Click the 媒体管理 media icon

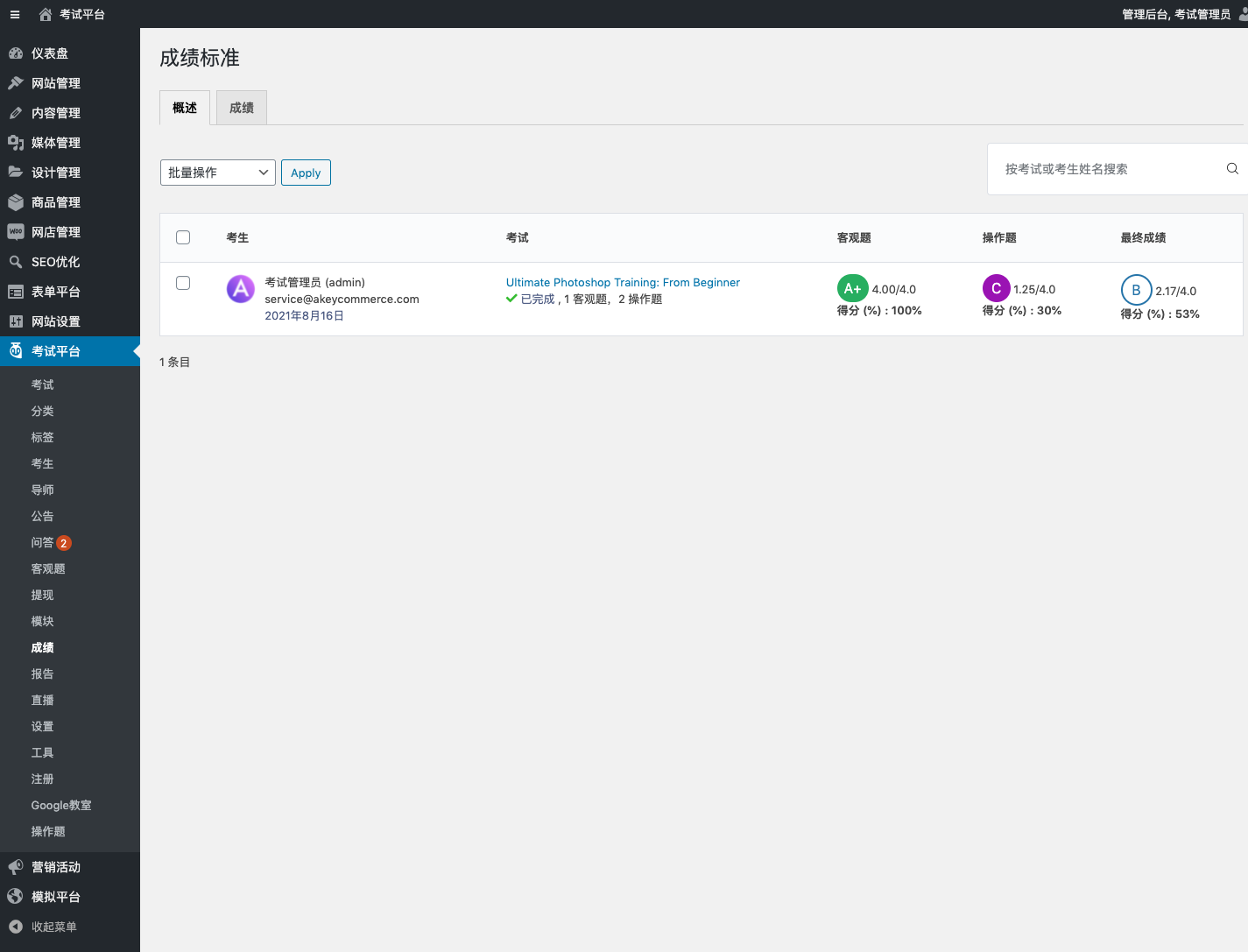click(16, 143)
